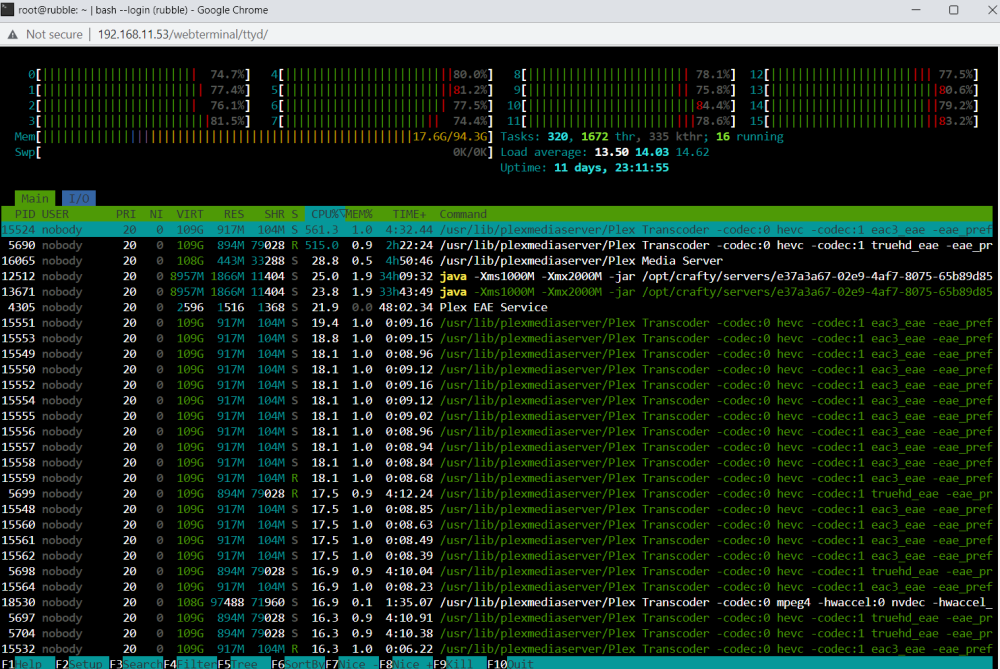
Task: Sort by the CPU% column header
Action: point(325,214)
